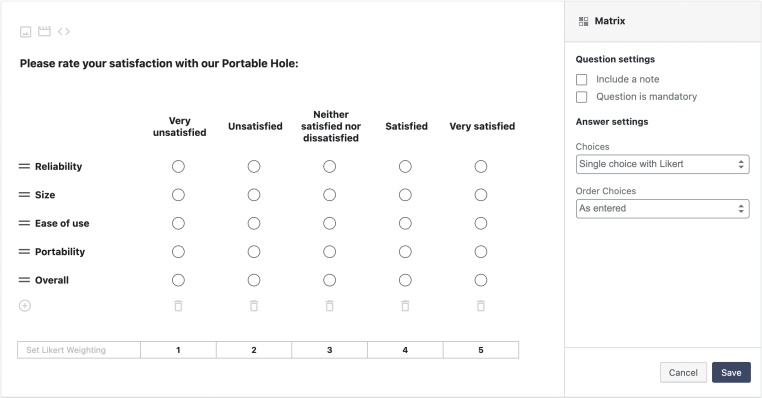Delete the Very unsatisfied column via trash icon

point(178,306)
